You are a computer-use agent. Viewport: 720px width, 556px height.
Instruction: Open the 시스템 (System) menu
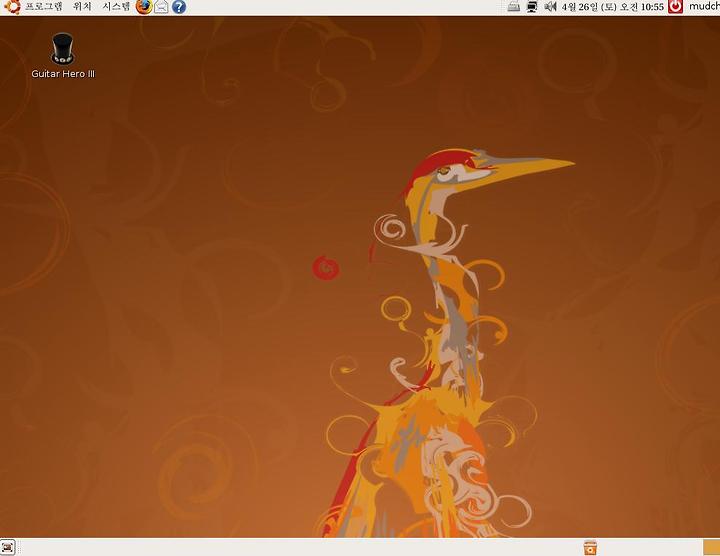(116, 6)
